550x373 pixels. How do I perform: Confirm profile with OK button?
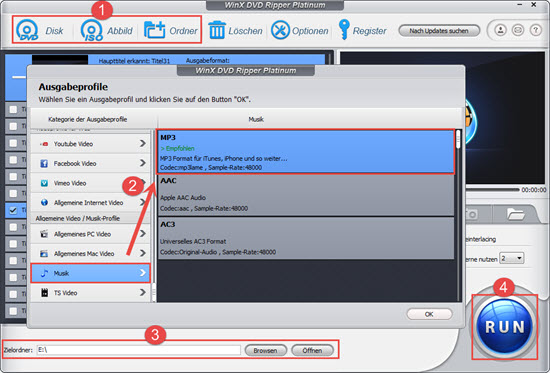click(x=429, y=314)
